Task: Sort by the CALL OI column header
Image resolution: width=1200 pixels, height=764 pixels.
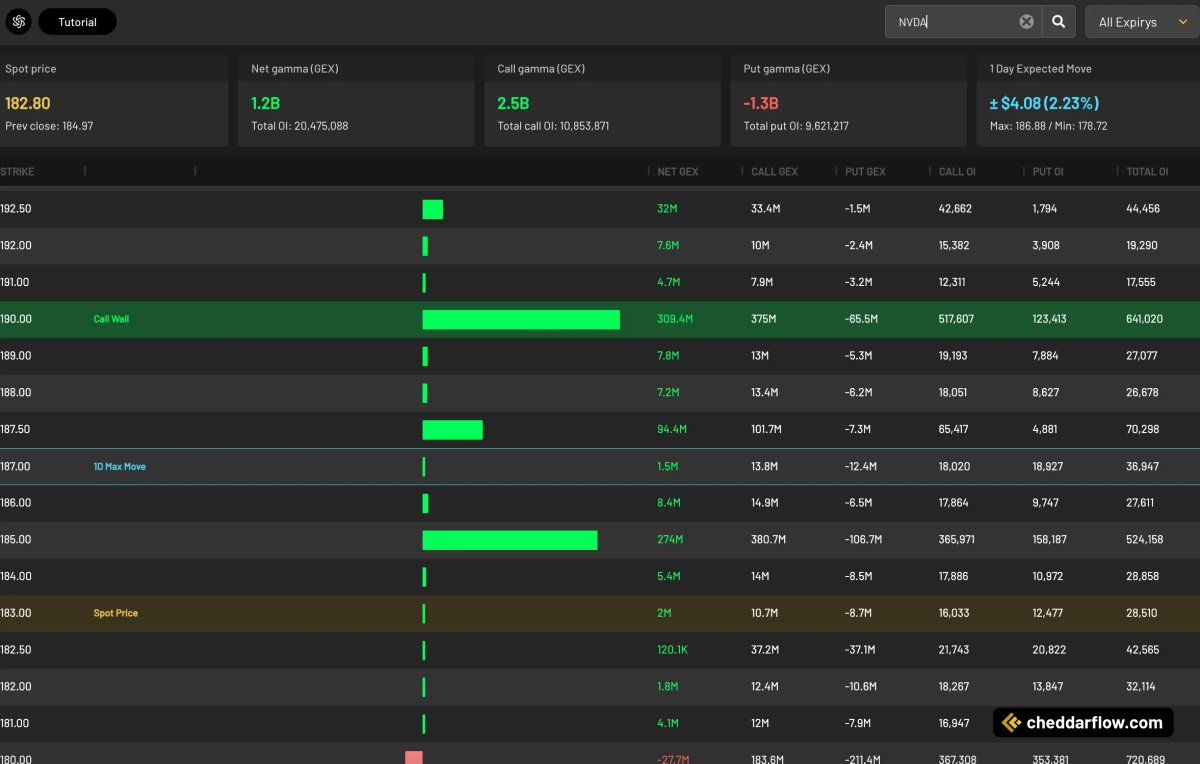Action: click(957, 172)
